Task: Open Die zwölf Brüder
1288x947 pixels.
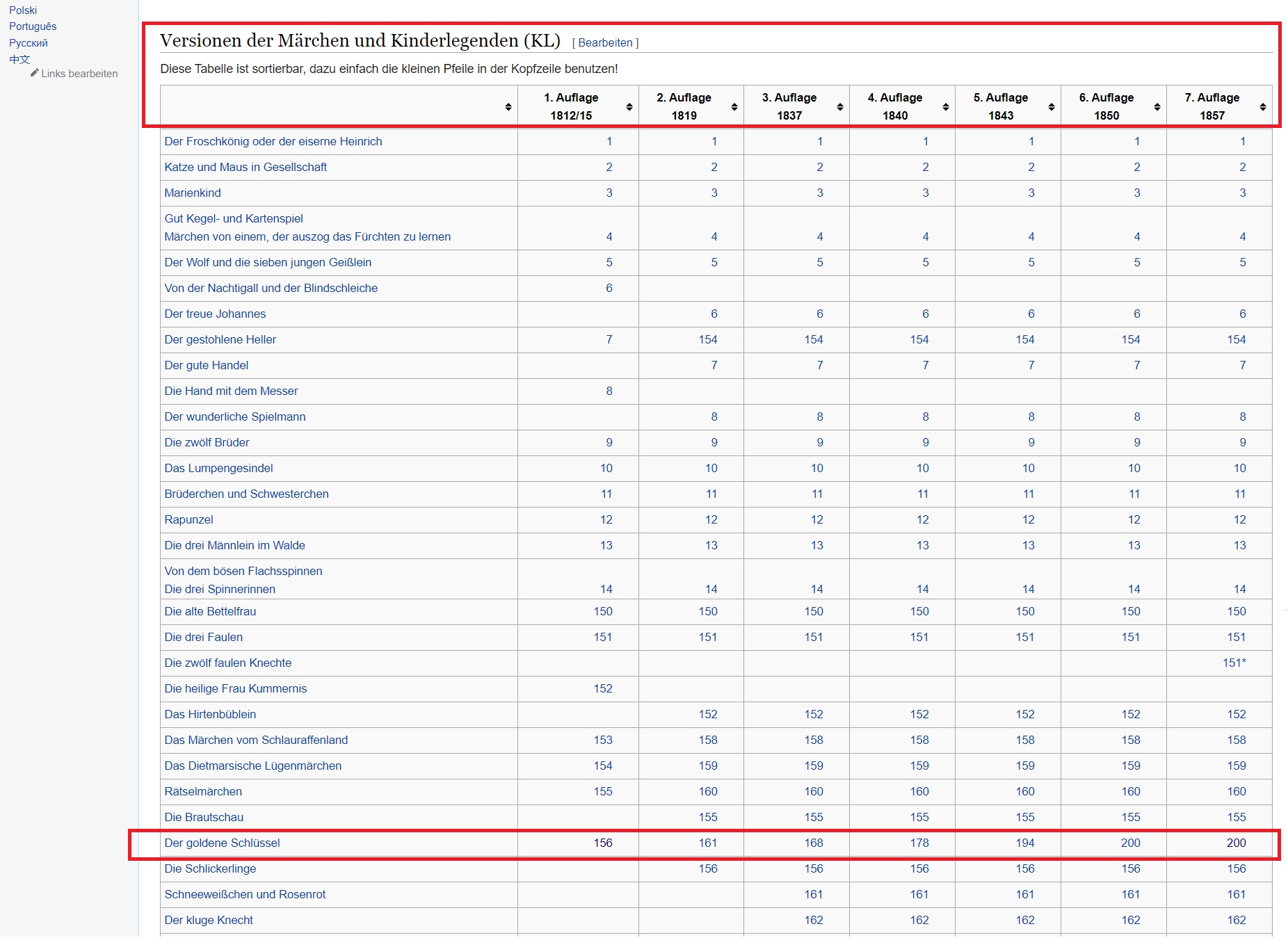Action: tap(207, 442)
